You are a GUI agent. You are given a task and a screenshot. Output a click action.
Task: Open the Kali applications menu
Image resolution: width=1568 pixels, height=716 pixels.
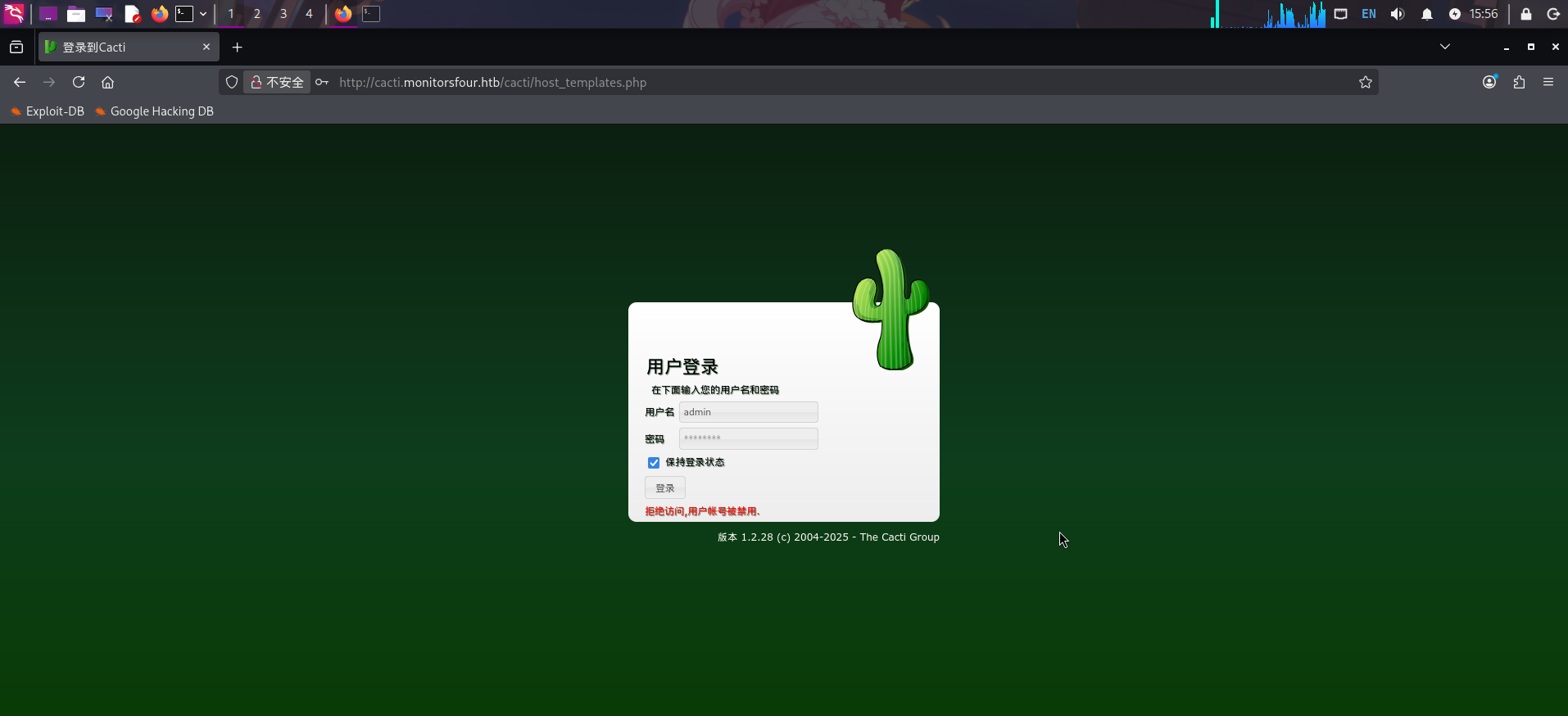coord(14,14)
